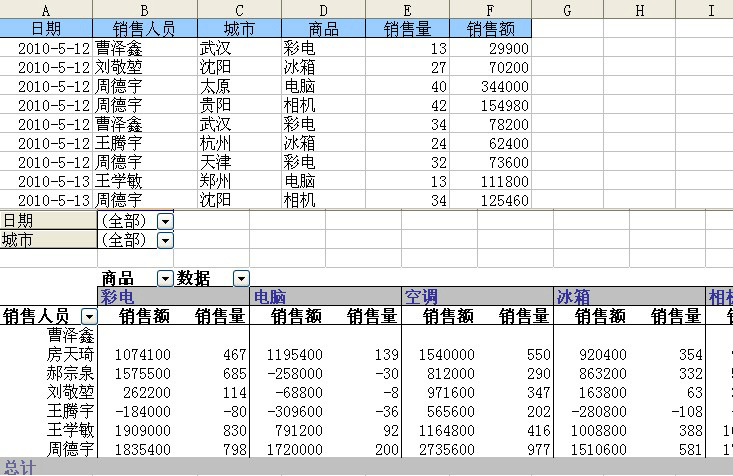This screenshot has width=733, height=476.
Task: Select the 彩电 pivot column header
Action: (x=173, y=297)
